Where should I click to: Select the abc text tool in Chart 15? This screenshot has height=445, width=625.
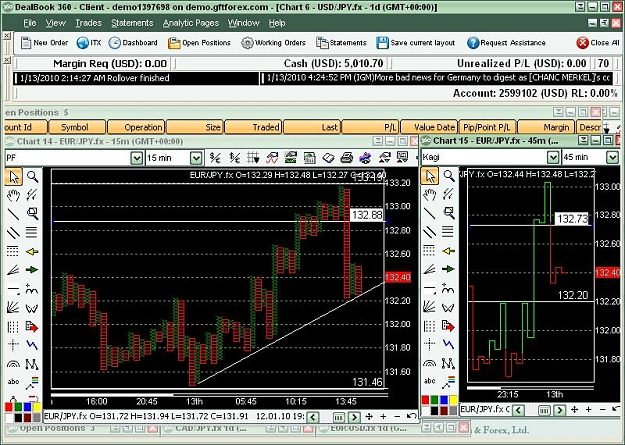[x=430, y=381]
